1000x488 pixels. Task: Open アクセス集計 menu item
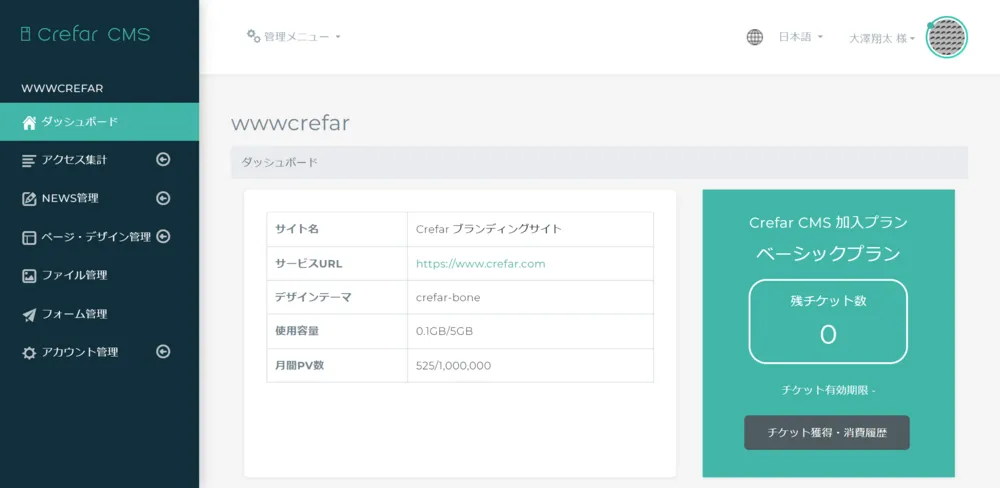99,160
